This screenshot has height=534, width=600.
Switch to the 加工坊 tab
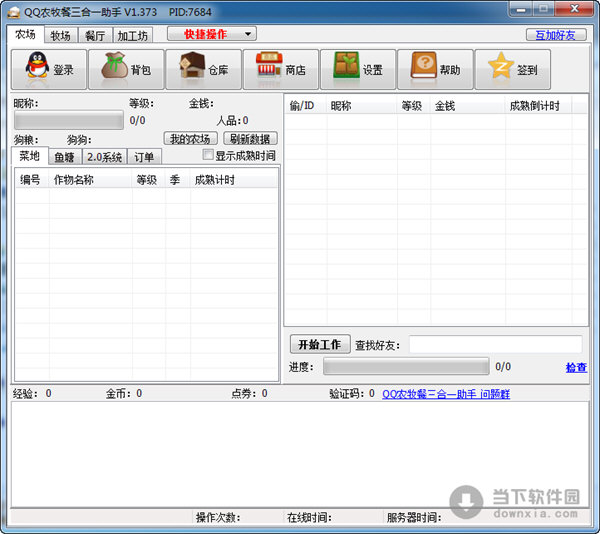(x=132, y=36)
